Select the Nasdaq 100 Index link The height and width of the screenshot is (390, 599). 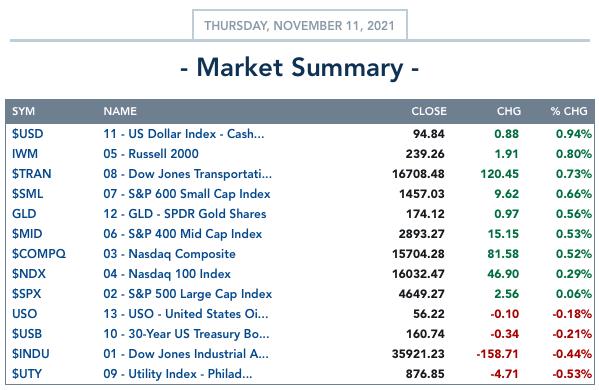pos(167,274)
